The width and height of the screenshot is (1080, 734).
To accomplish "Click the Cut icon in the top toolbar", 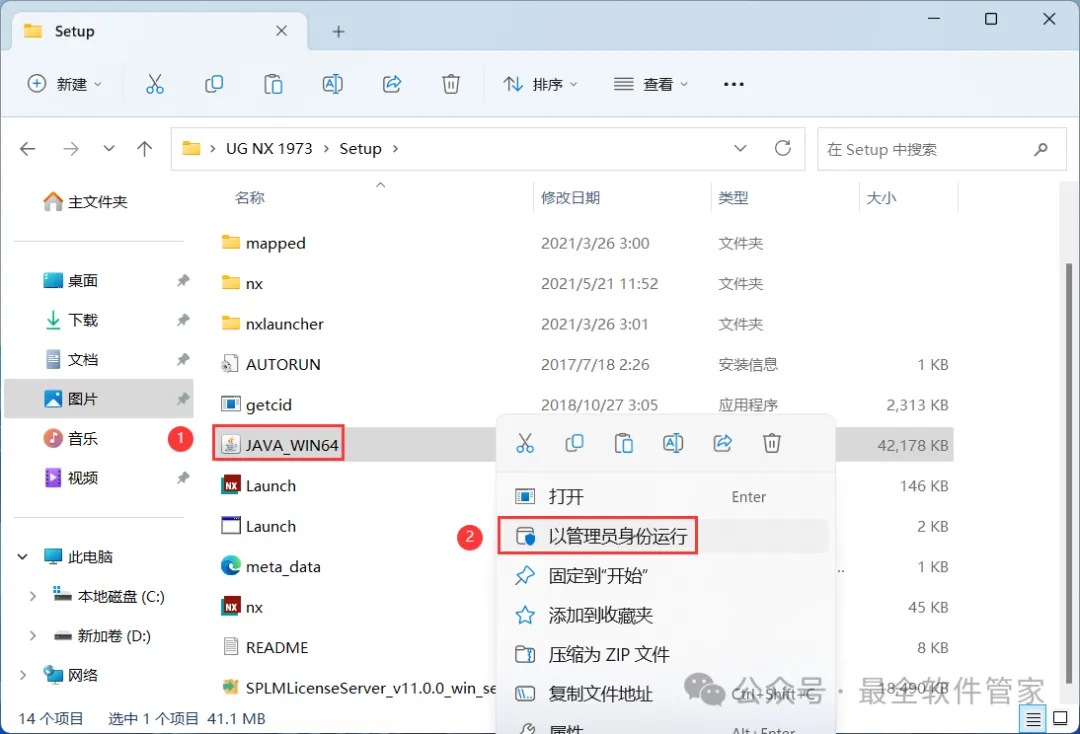I will 155,84.
